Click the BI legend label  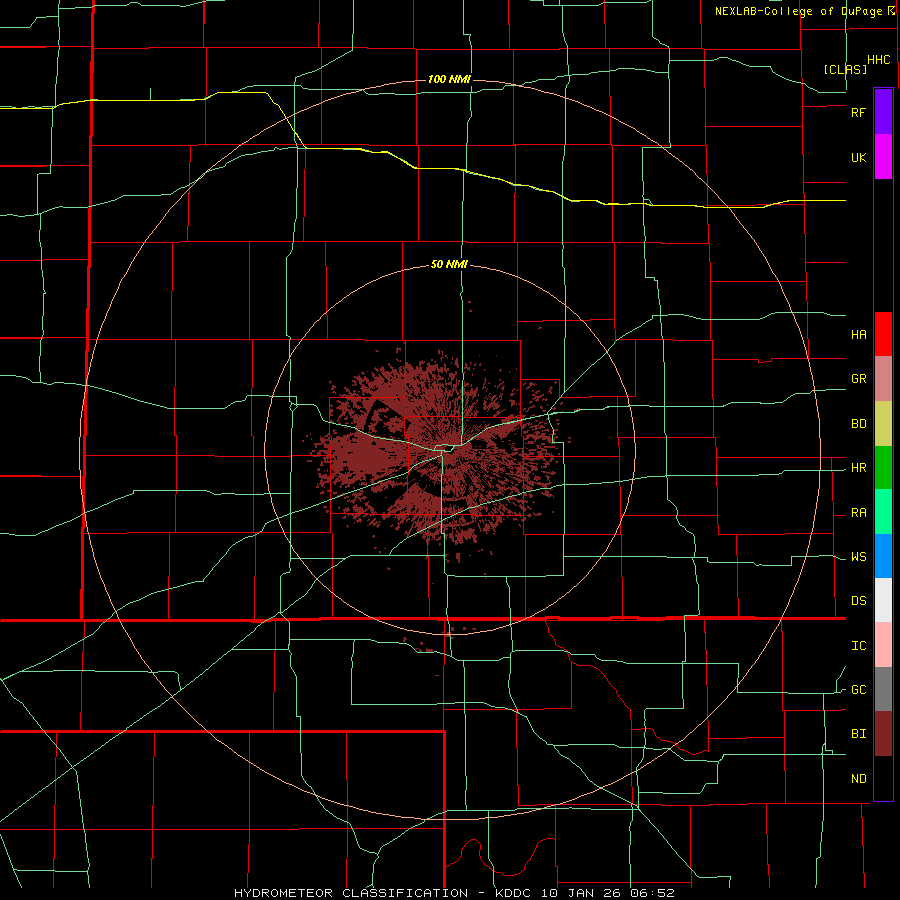pos(859,734)
